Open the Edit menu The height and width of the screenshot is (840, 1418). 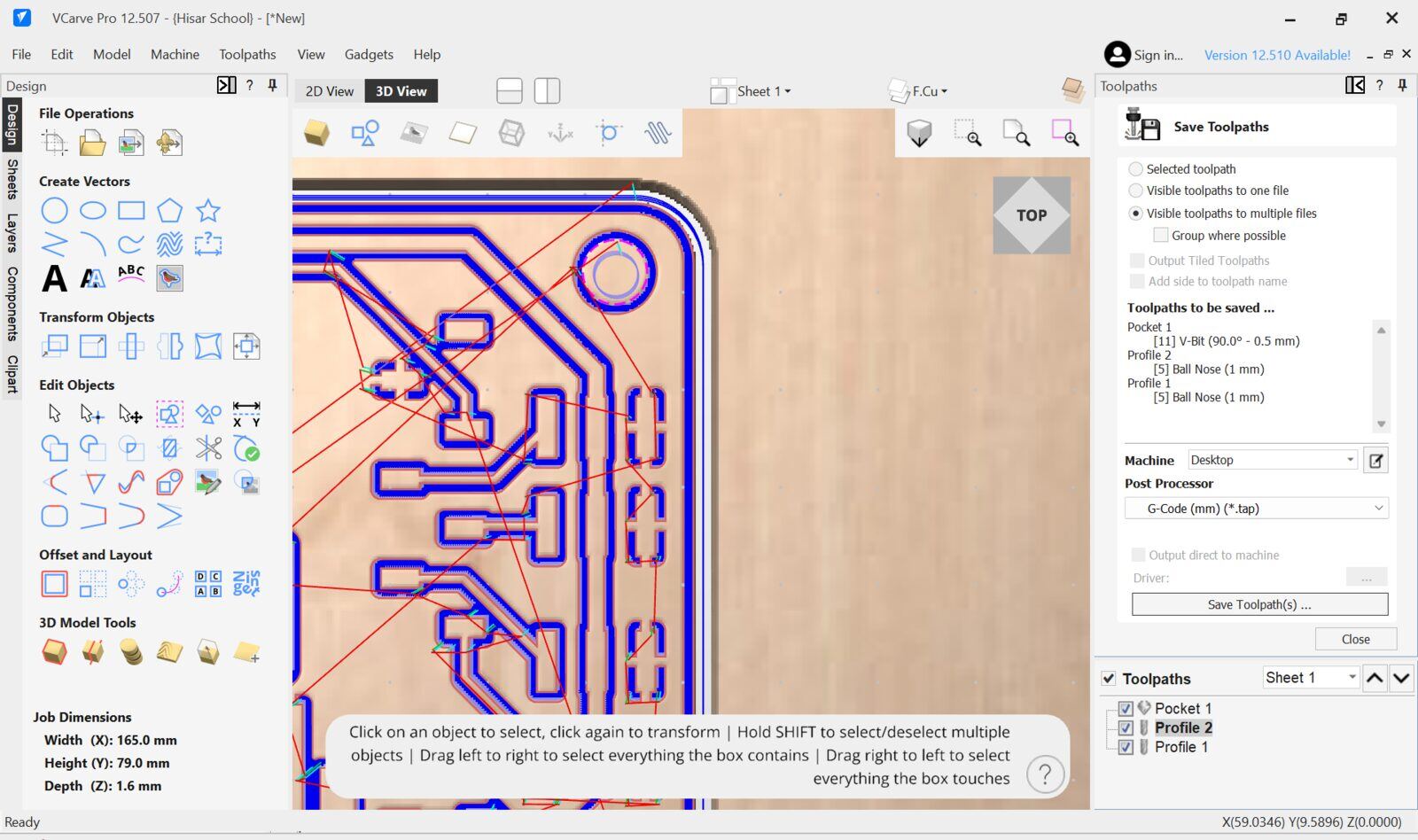[x=62, y=54]
